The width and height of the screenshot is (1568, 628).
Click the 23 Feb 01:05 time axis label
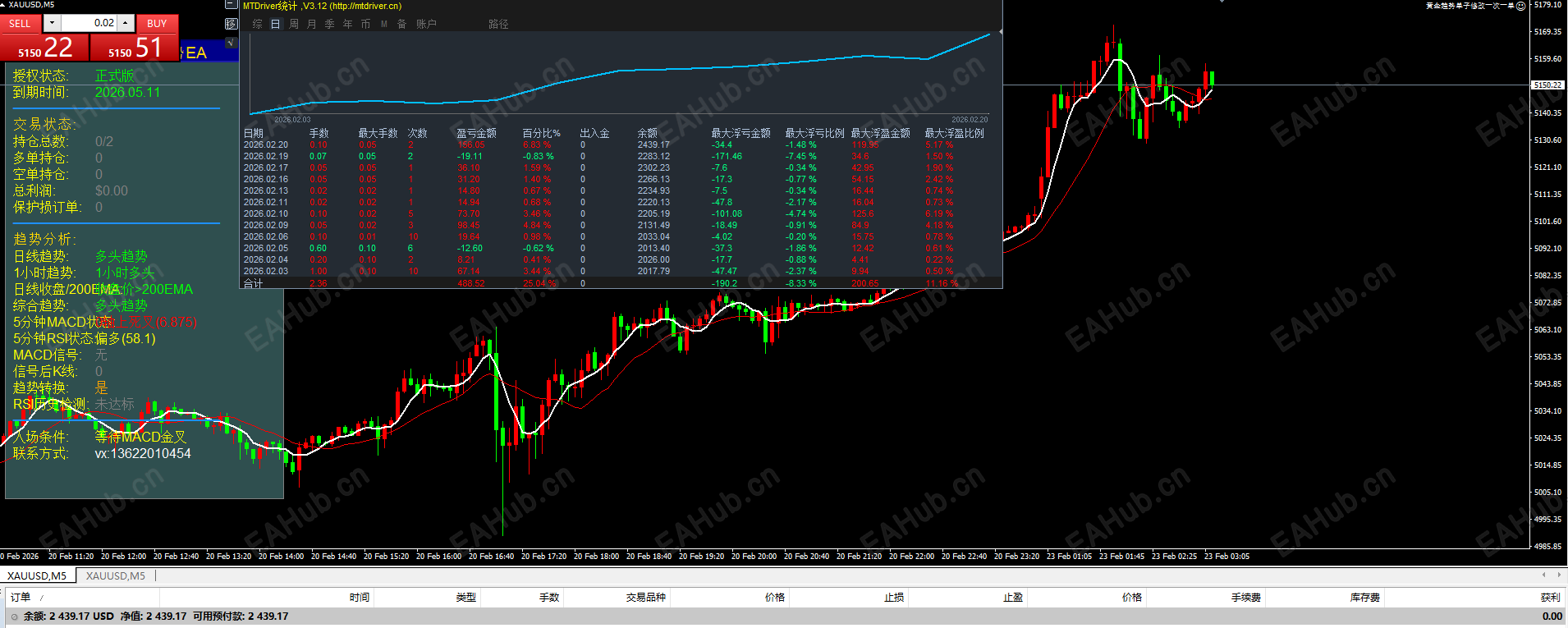click(x=1069, y=557)
